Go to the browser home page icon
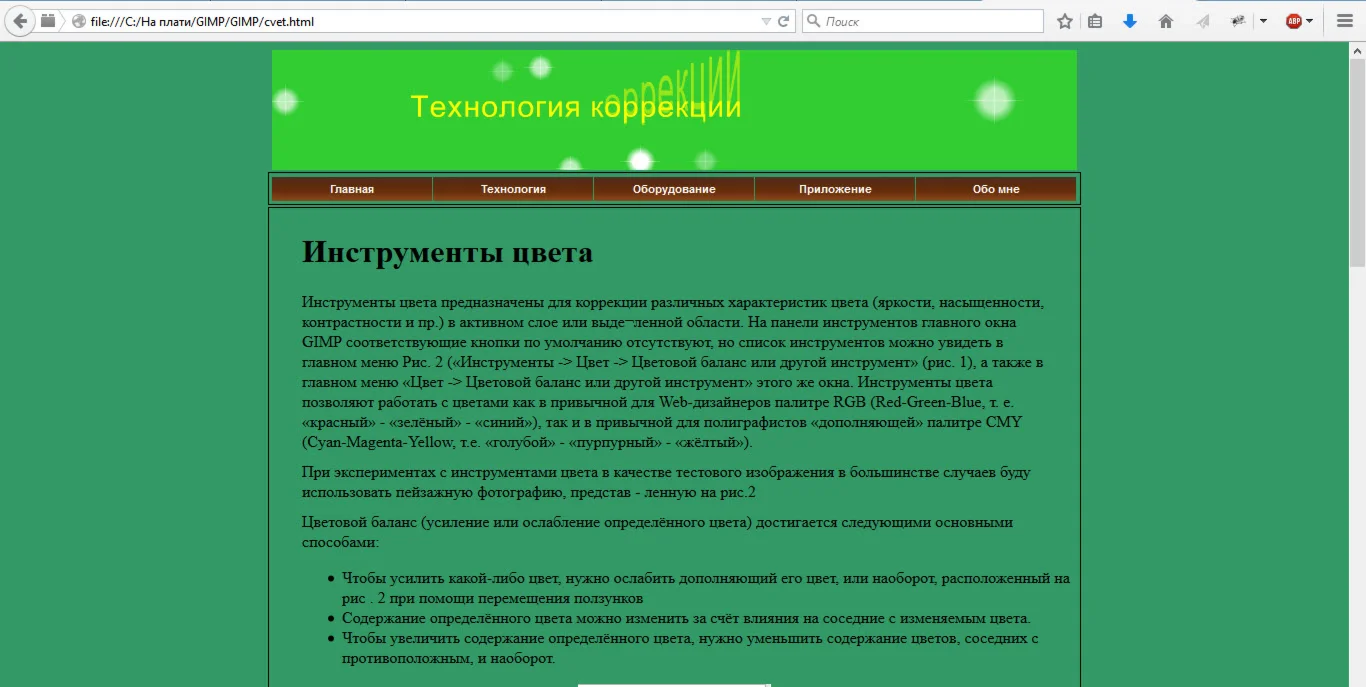Viewport: 1366px width, 687px height. 1165,21
